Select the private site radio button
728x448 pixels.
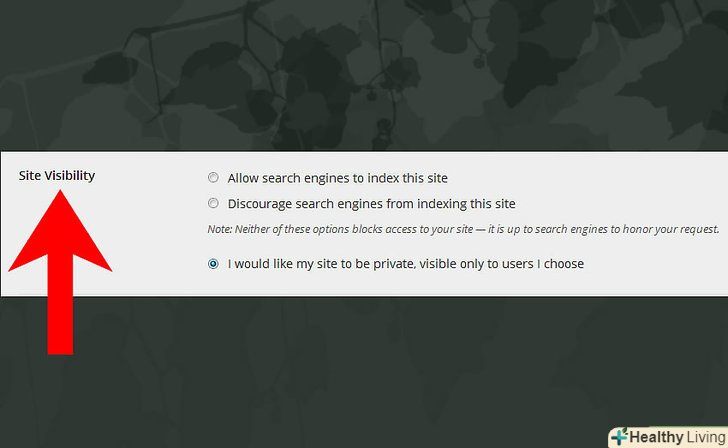[213, 264]
